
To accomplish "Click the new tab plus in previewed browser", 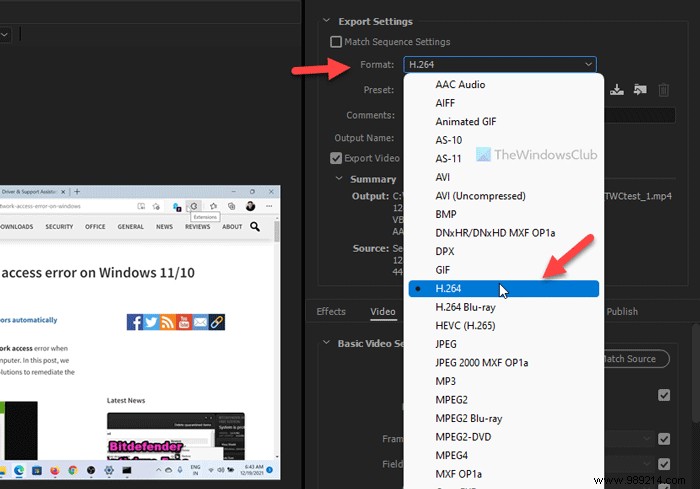I will tap(77, 192).
